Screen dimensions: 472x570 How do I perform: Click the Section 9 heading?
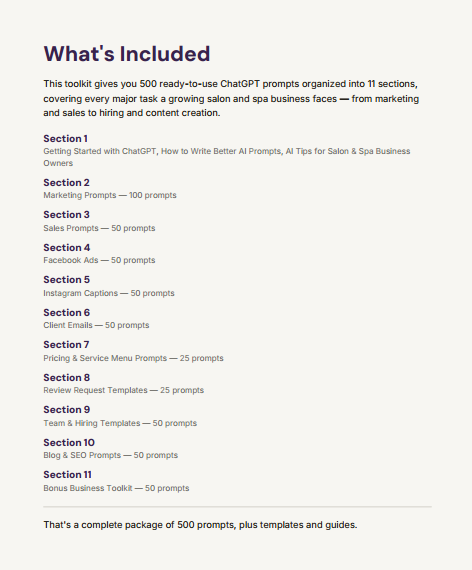click(67, 410)
